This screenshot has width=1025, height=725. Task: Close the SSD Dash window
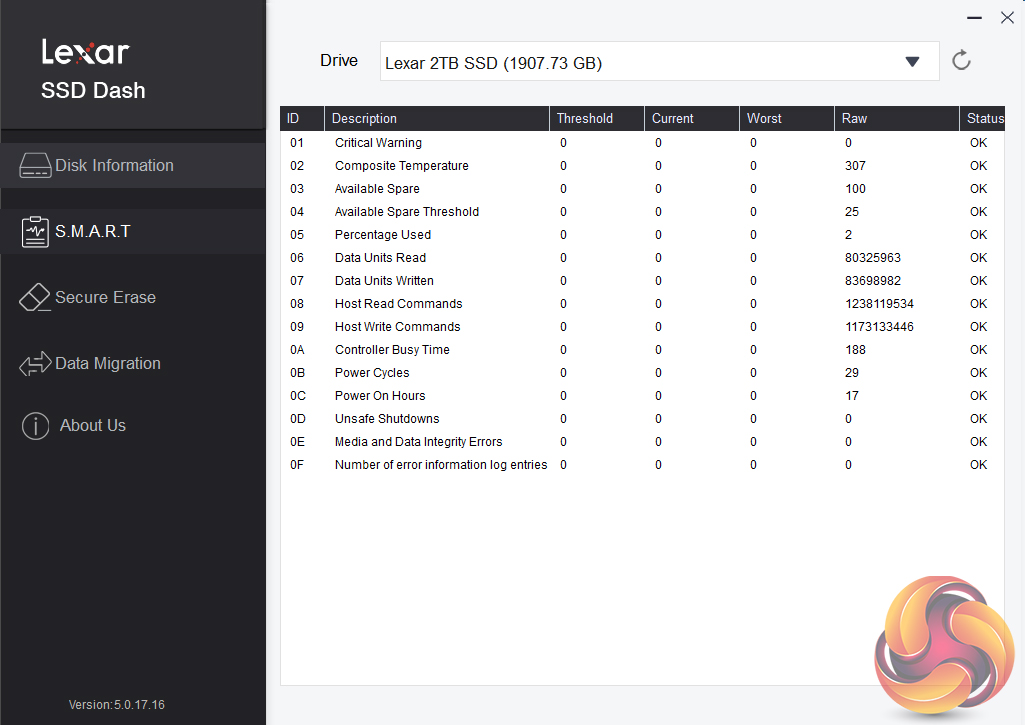tap(1007, 18)
